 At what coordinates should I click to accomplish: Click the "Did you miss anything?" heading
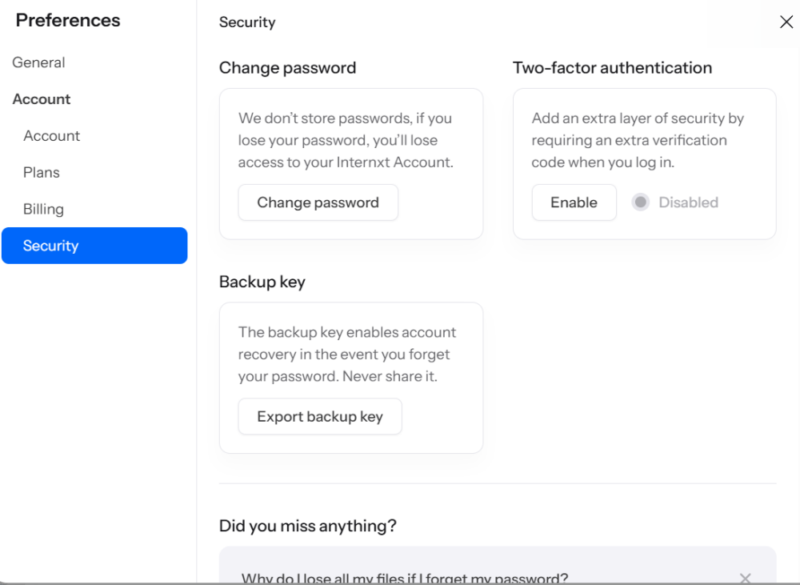pos(307,526)
